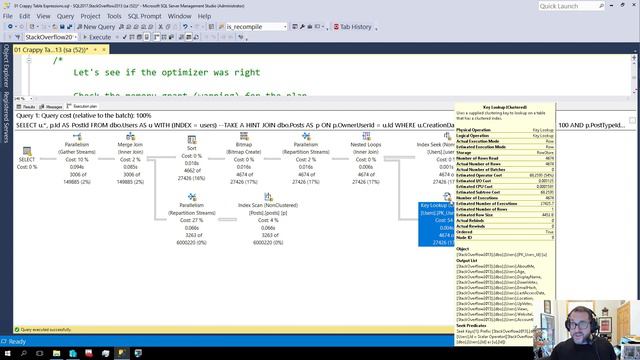Screen dimensions: 640x360
Task: Toggle Results to Grid button
Action: point(189,37)
